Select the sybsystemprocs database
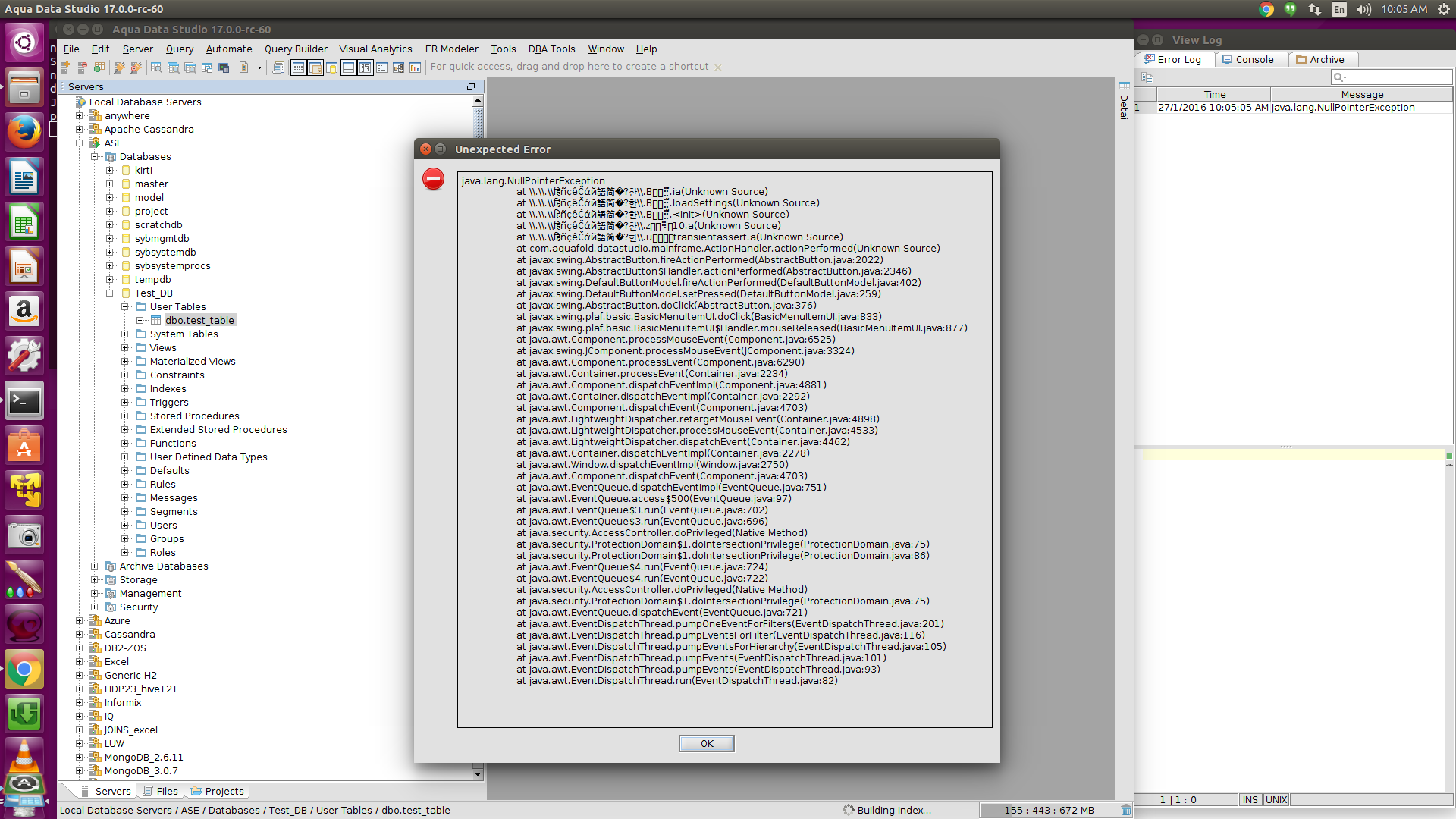 pyautogui.click(x=173, y=265)
